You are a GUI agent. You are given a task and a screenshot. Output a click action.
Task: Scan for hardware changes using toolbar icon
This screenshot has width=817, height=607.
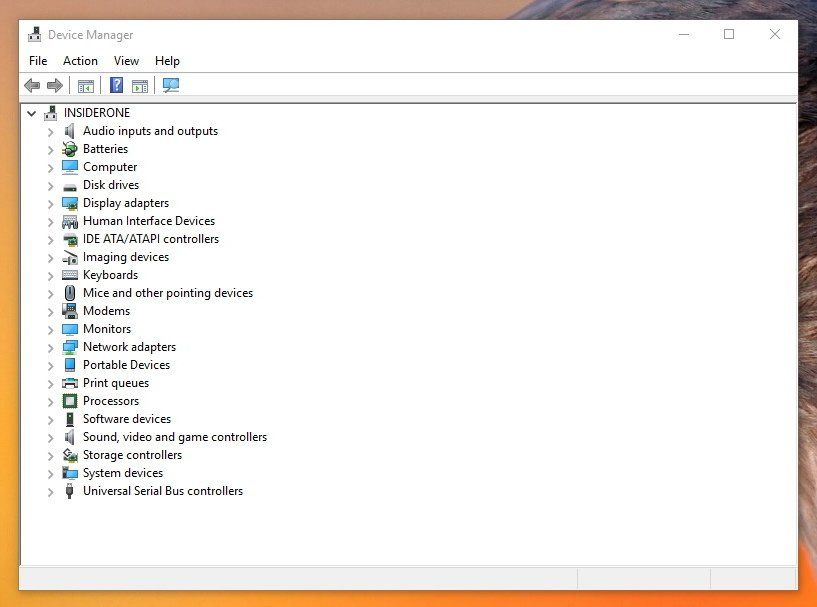[x=170, y=85]
